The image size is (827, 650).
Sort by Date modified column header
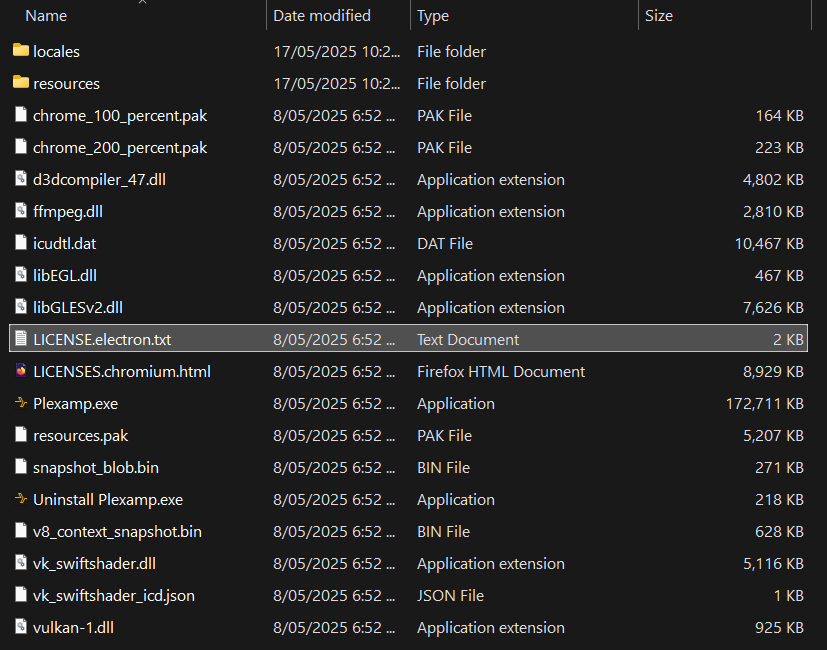(x=322, y=16)
